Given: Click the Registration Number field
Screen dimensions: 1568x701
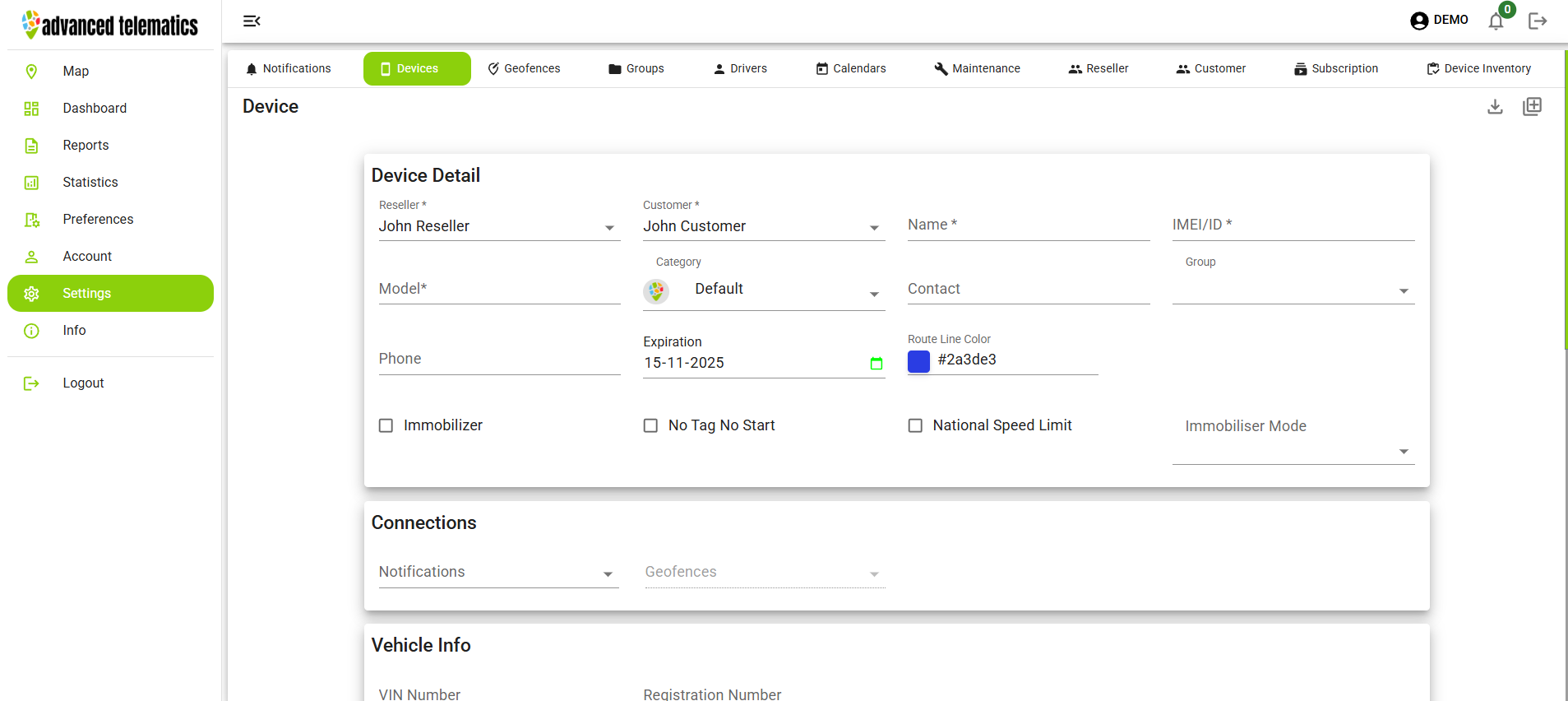Looking at the screenshot, I should pyautogui.click(x=764, y=694).
